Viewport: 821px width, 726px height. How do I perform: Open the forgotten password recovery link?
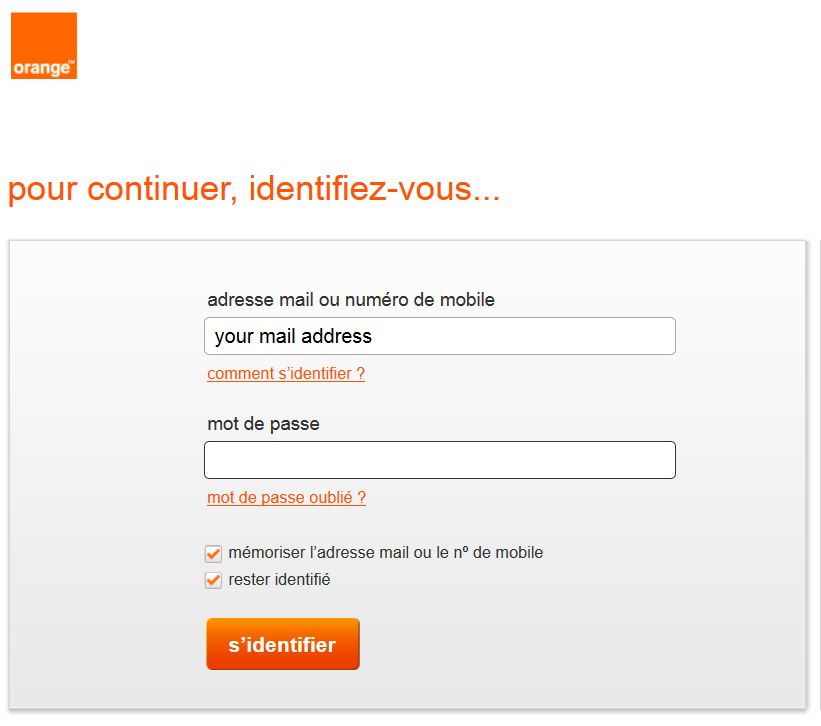coord(286,498)
